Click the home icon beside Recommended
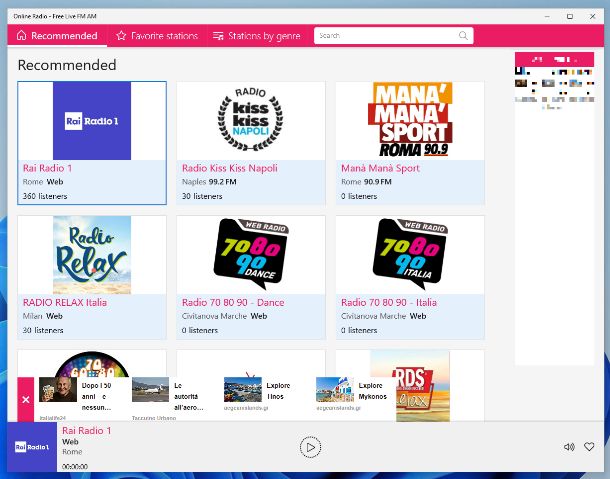The height and width of the screenshot is (479, 610). tap(21, 36)
